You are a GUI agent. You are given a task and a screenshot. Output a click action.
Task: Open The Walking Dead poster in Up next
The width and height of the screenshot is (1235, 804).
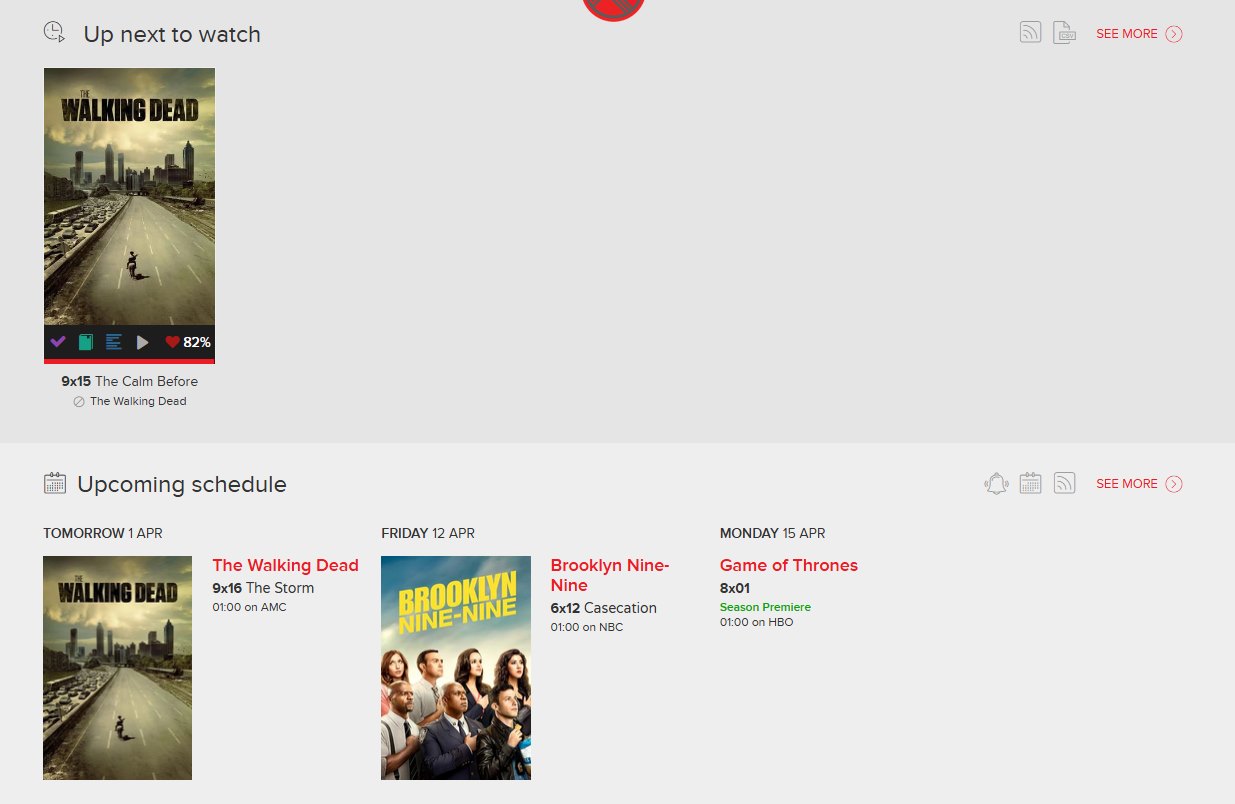pos(129,196)
